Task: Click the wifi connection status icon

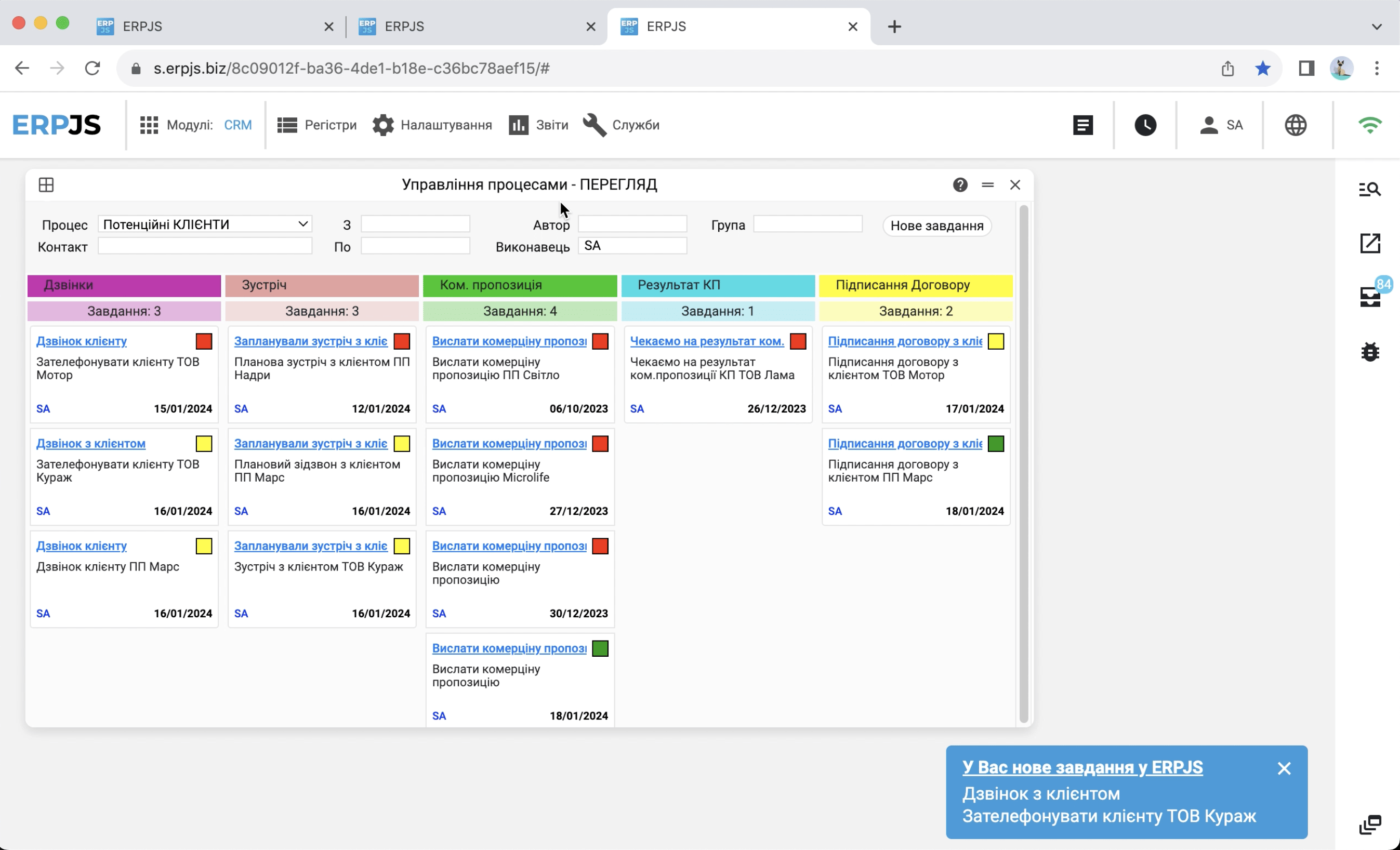Action: click(1370, 125)
